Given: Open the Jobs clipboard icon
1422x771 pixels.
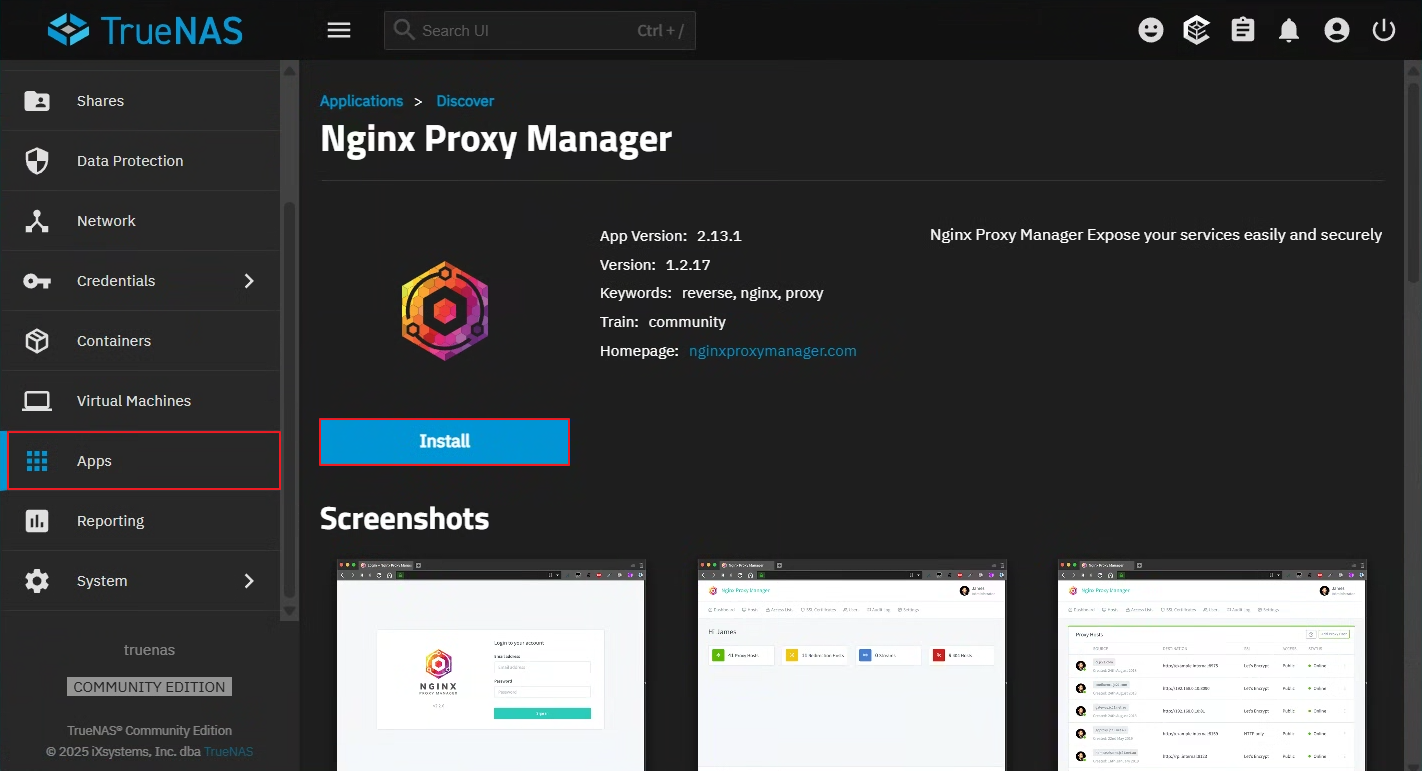Looking at the screenshot, I should tap(1243, 30).
